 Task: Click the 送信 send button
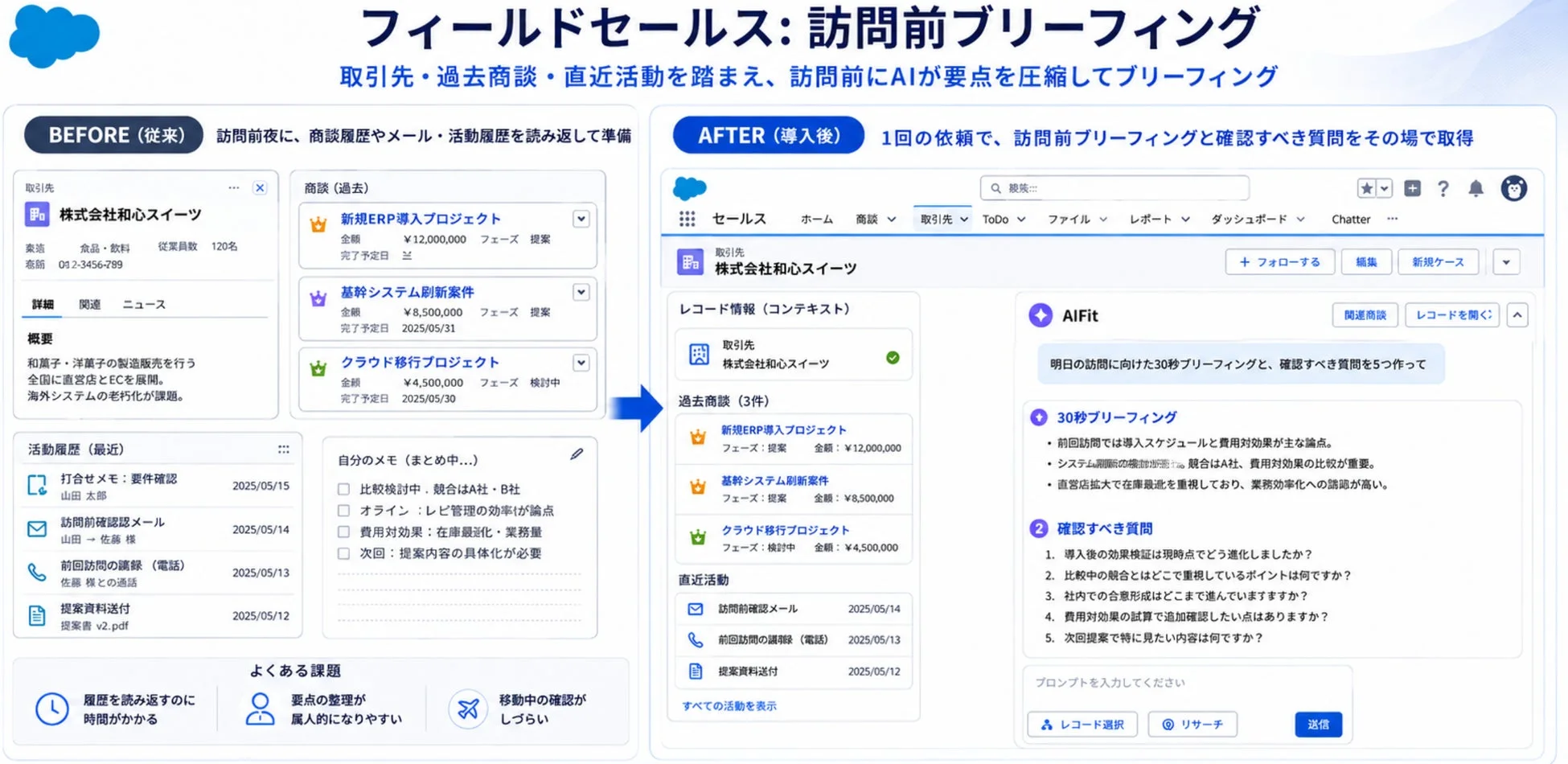pyautogui.click(x=1318, y=725)
